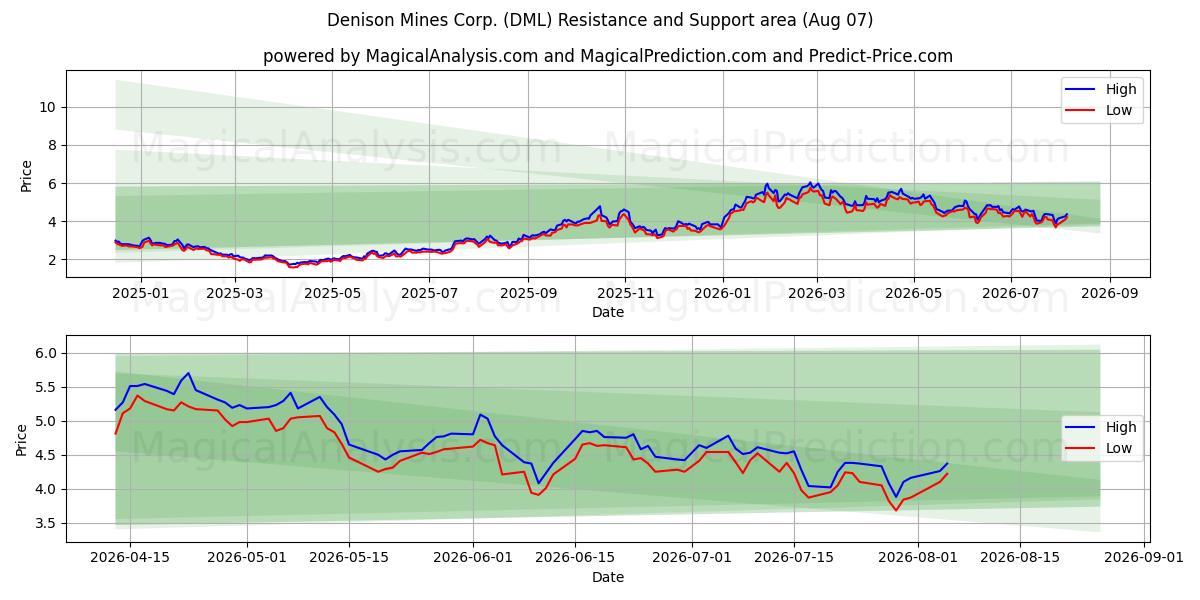Click the '4.0' price tick on the bottom chart
The height and width of the screenshot is (600, 1200).
pos(47,489)
